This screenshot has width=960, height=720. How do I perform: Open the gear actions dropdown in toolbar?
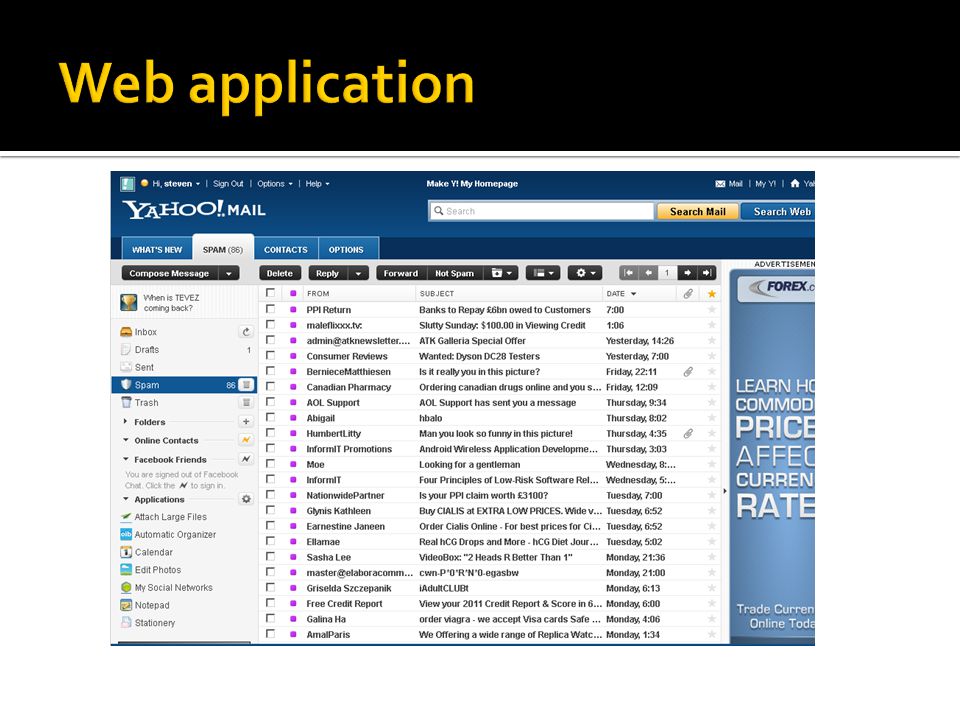[x=585, y=273]
